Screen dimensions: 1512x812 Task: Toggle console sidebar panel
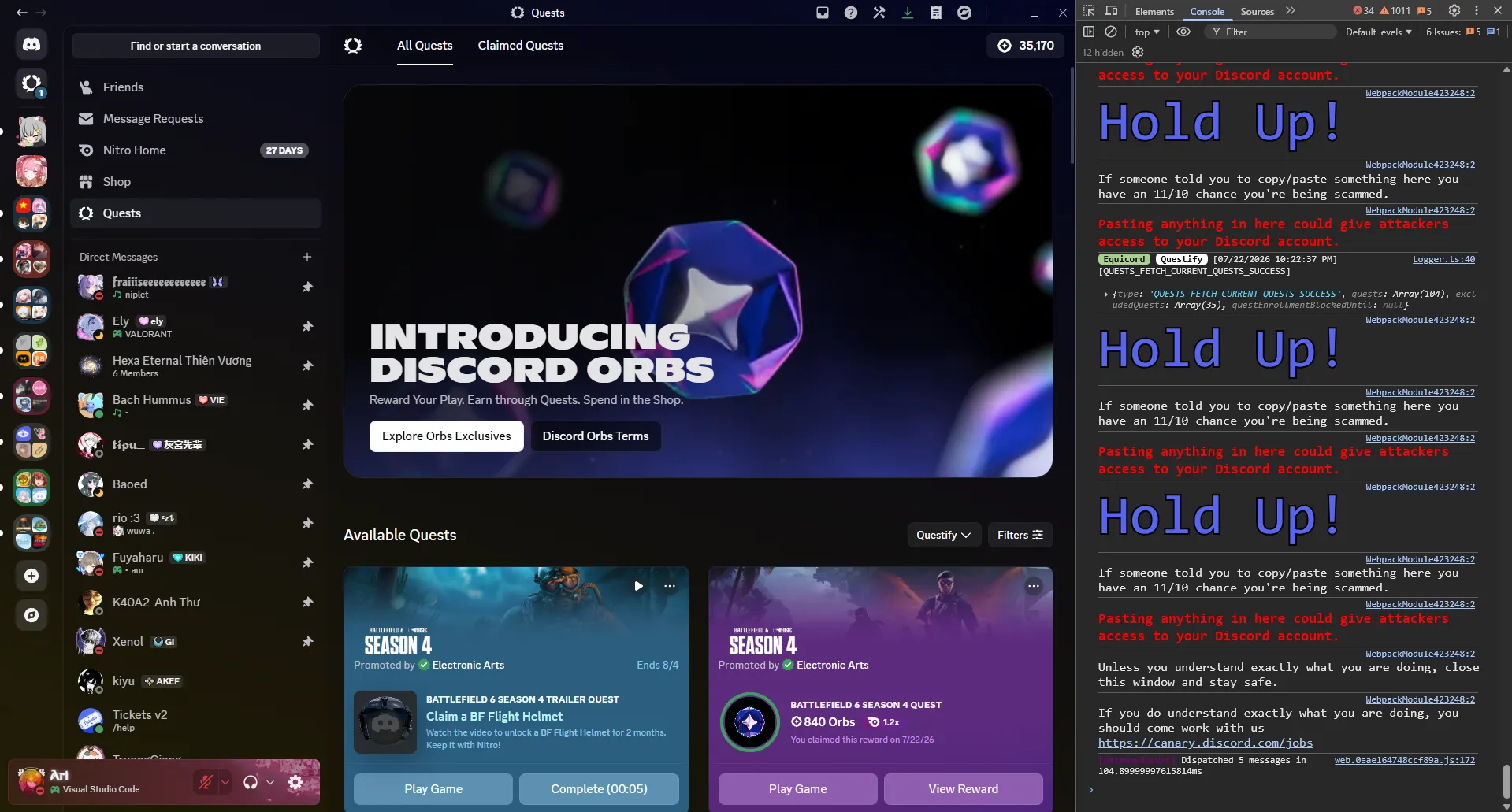pyautogui.click(x=1089, y=32)
